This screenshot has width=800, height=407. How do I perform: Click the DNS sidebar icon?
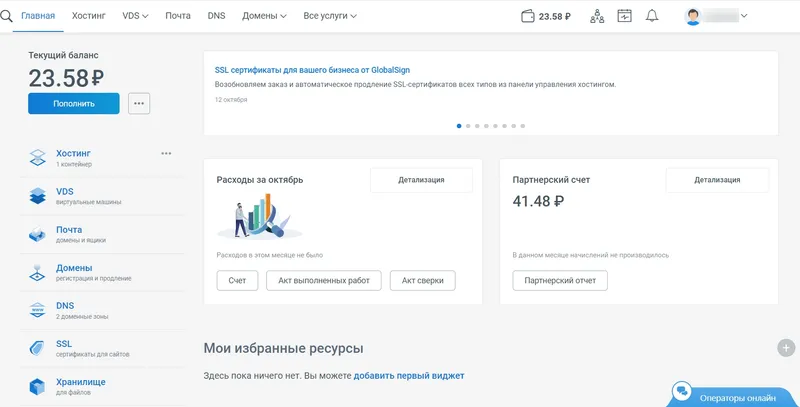coord(37,310)
